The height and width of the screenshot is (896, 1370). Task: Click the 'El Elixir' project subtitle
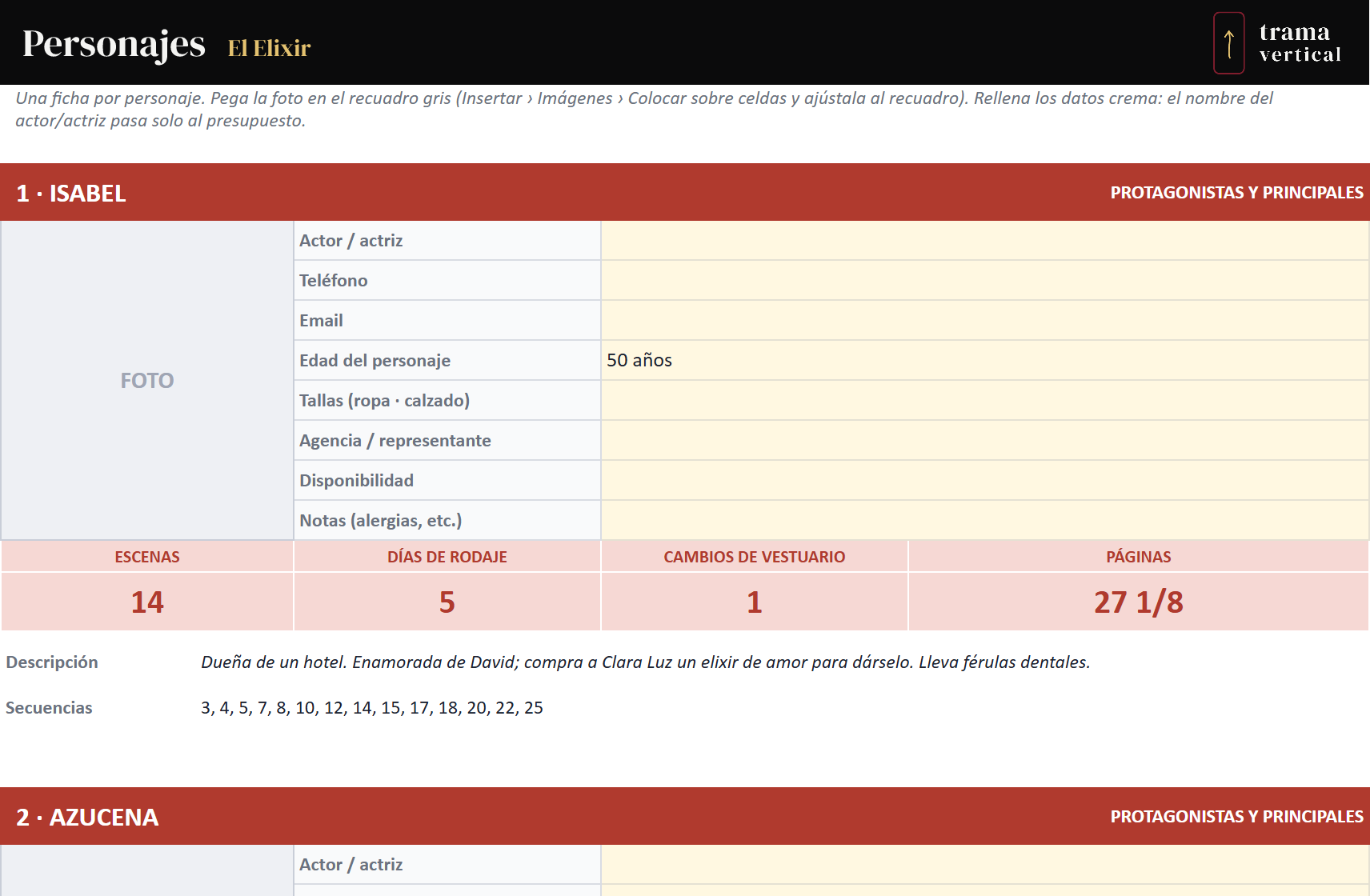click(x=269, y=48)
